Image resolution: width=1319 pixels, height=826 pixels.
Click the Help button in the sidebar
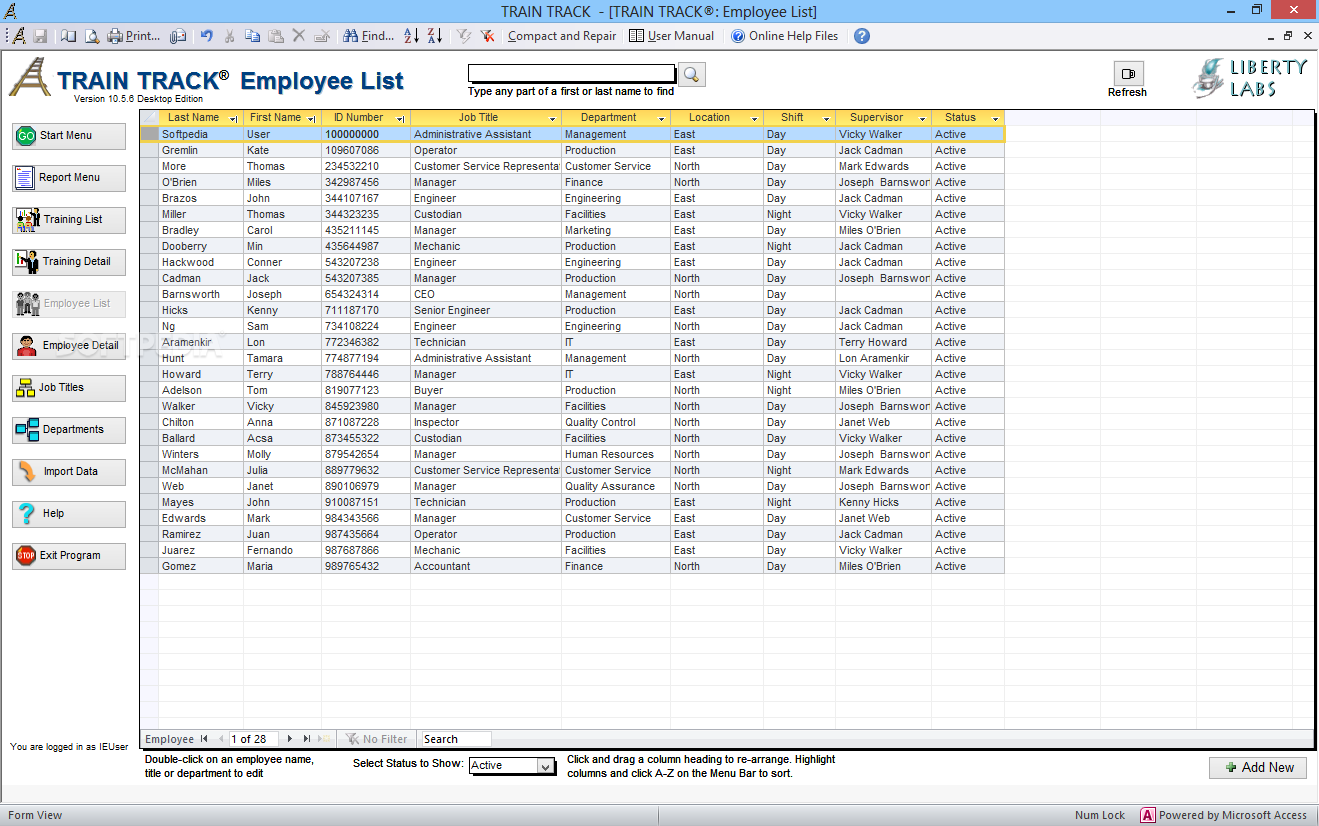[x=69, y=514]
